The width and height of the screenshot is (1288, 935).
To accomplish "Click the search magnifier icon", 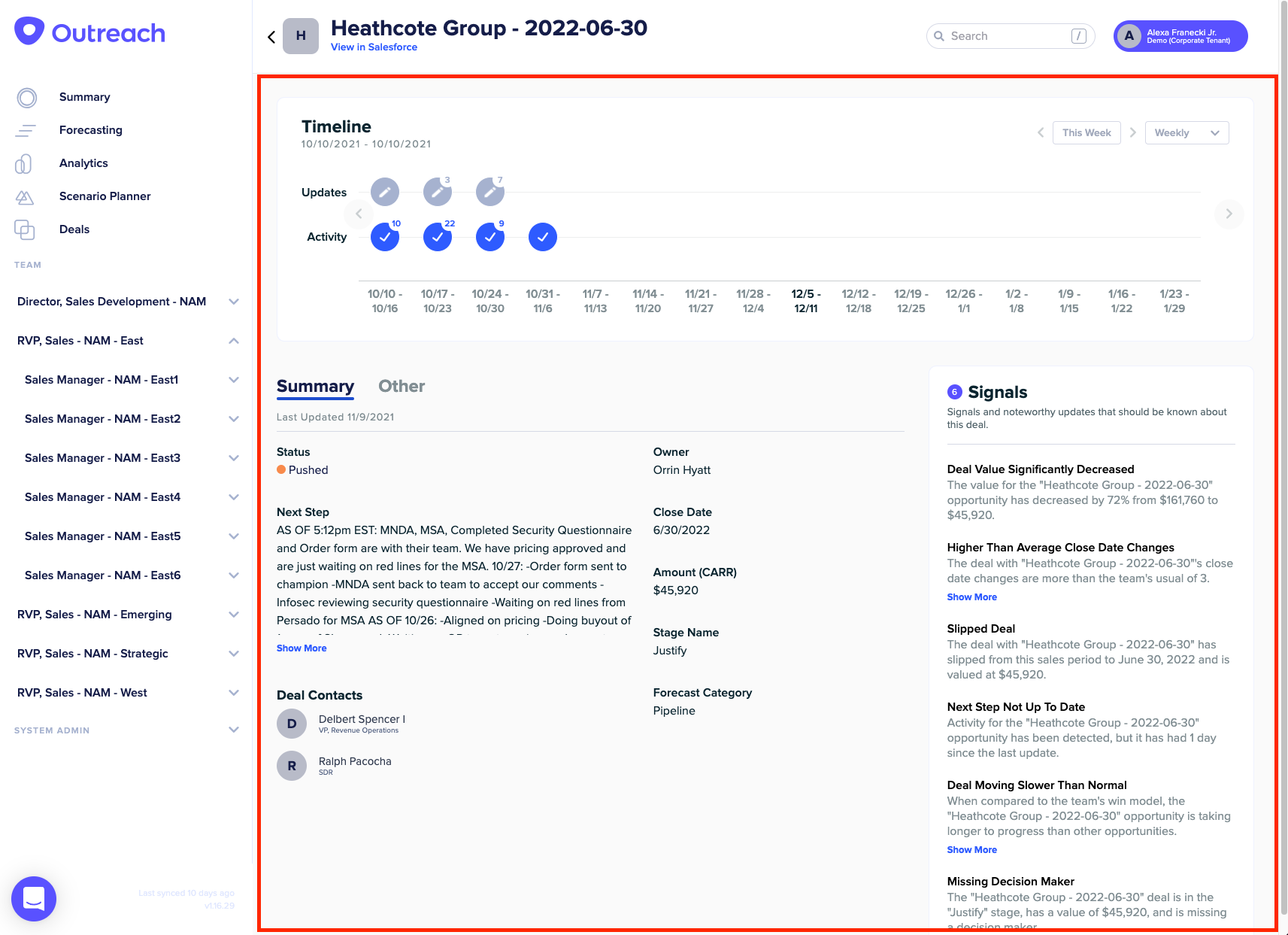I will click(939, 36).
